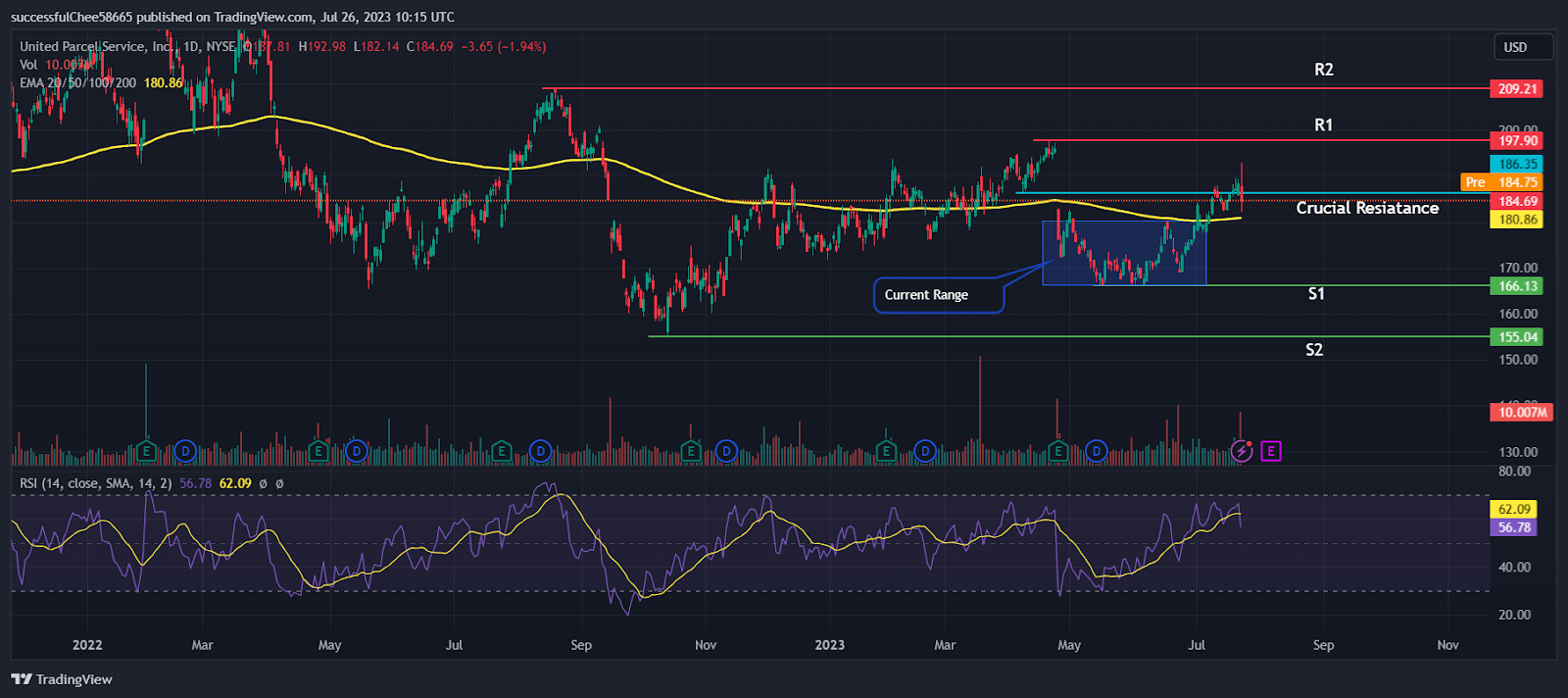The width and height of the screenshot is (1568, 698).
Task: Click the dividend D marker from November 2022
Action: 726,452
